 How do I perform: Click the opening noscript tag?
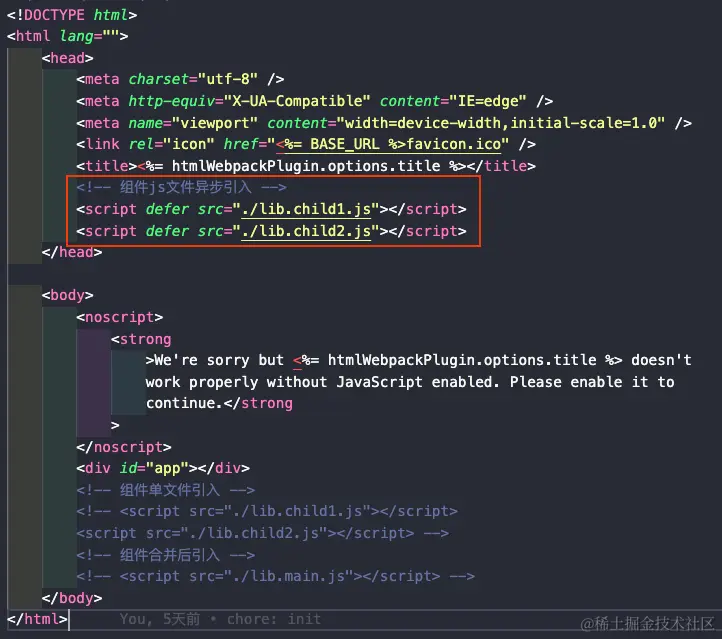click(x=120, y=317)
